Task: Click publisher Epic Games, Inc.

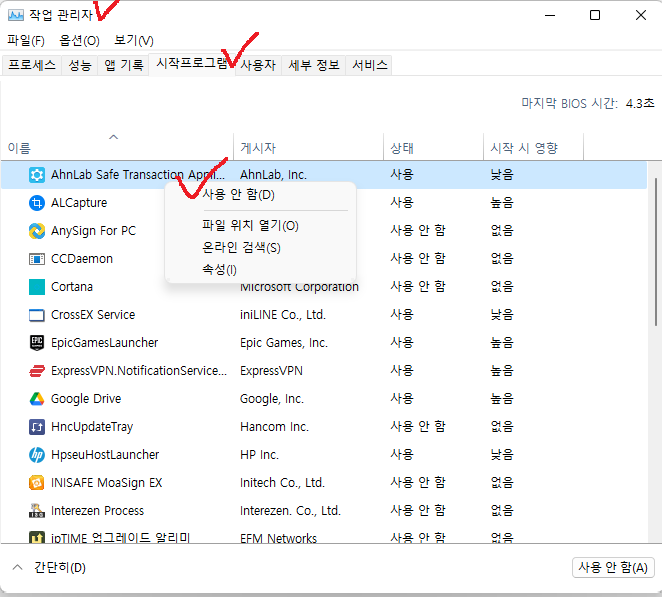Action: [284, 343]
